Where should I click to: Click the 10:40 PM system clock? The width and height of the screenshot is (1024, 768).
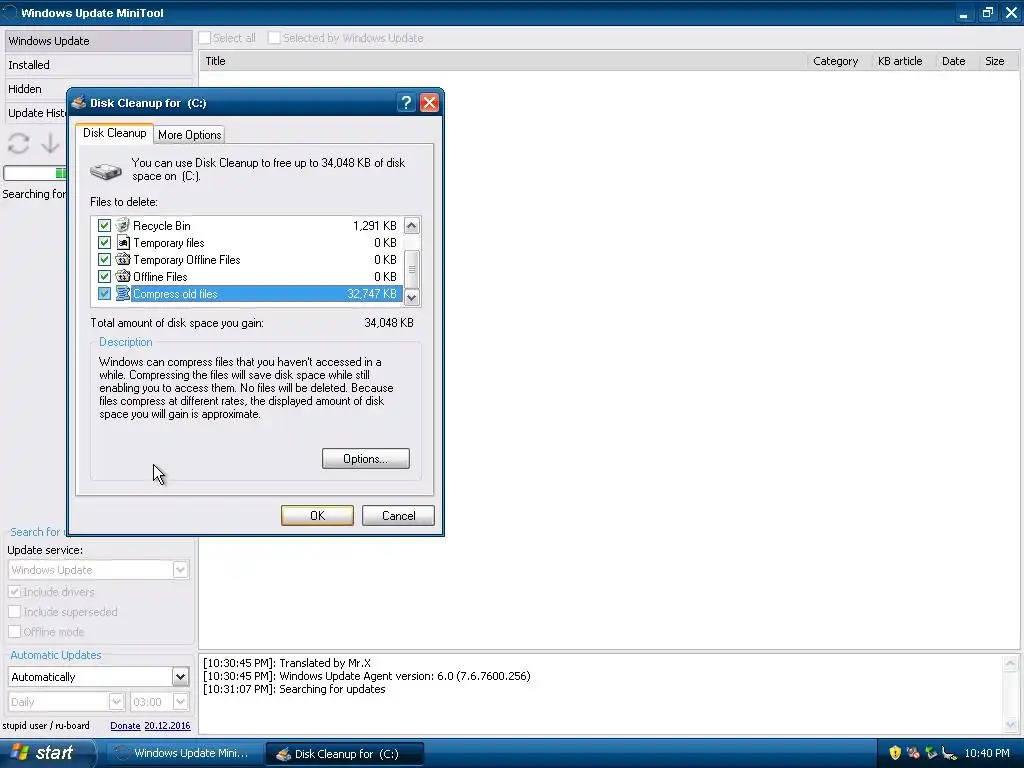pos(987,753)
